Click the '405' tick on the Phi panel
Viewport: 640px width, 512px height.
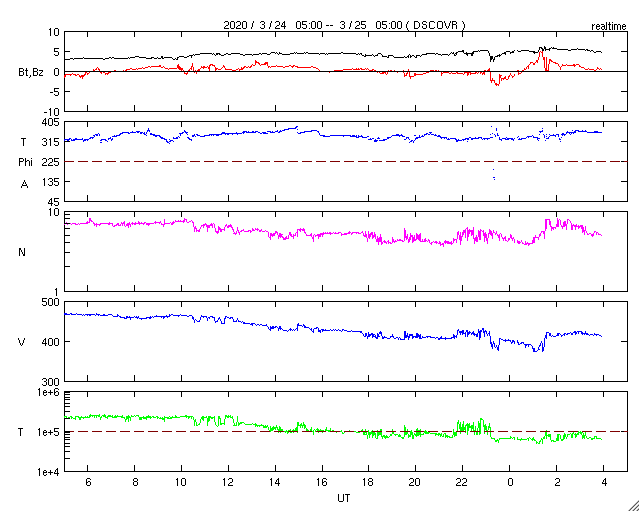[51, 122]
